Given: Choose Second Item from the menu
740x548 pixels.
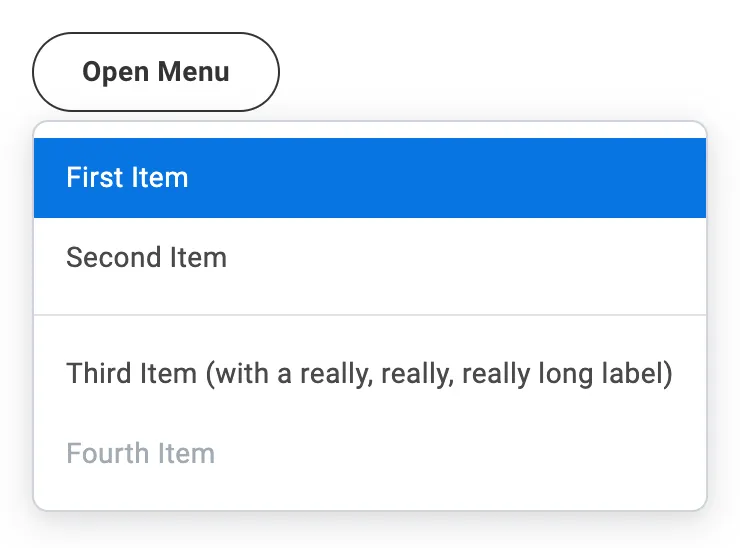Looking at the screenshot, I should 370,258.
